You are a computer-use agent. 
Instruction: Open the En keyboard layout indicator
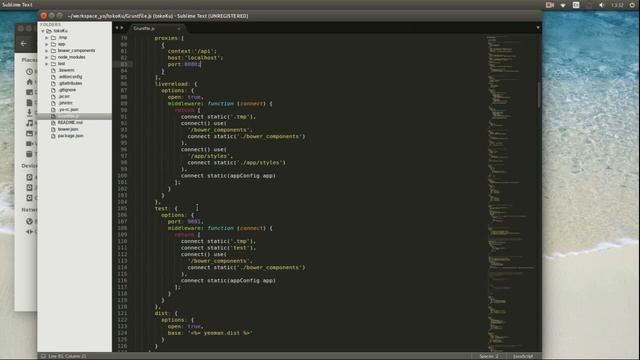[576, 5]
